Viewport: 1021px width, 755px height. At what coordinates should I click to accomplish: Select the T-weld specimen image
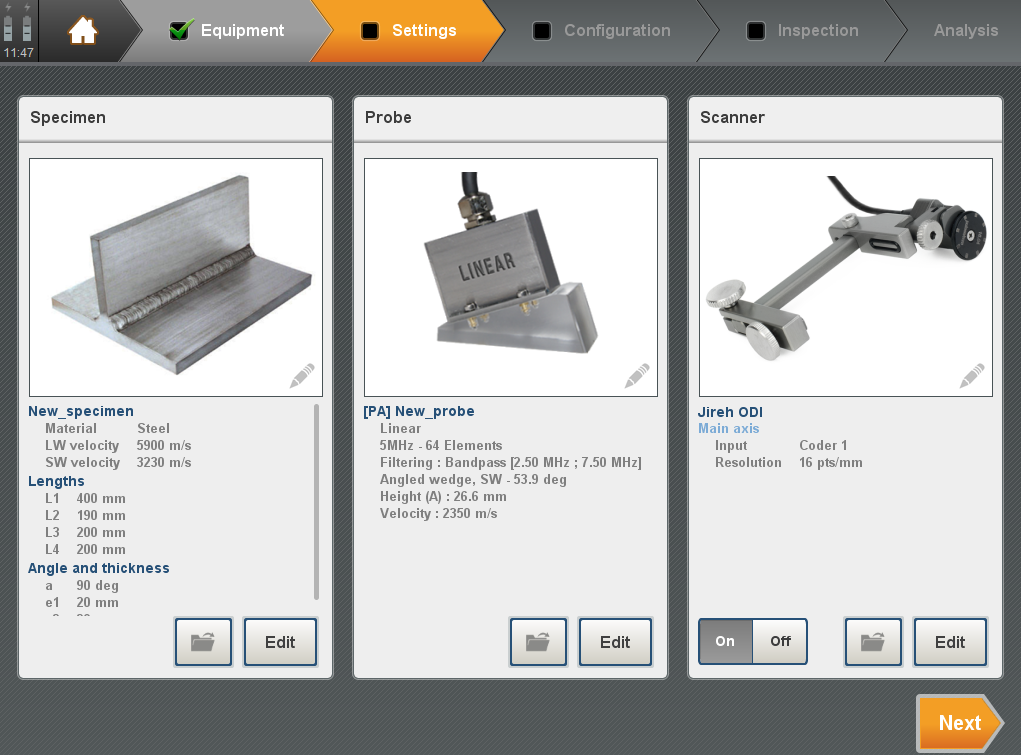pos(176,278)
